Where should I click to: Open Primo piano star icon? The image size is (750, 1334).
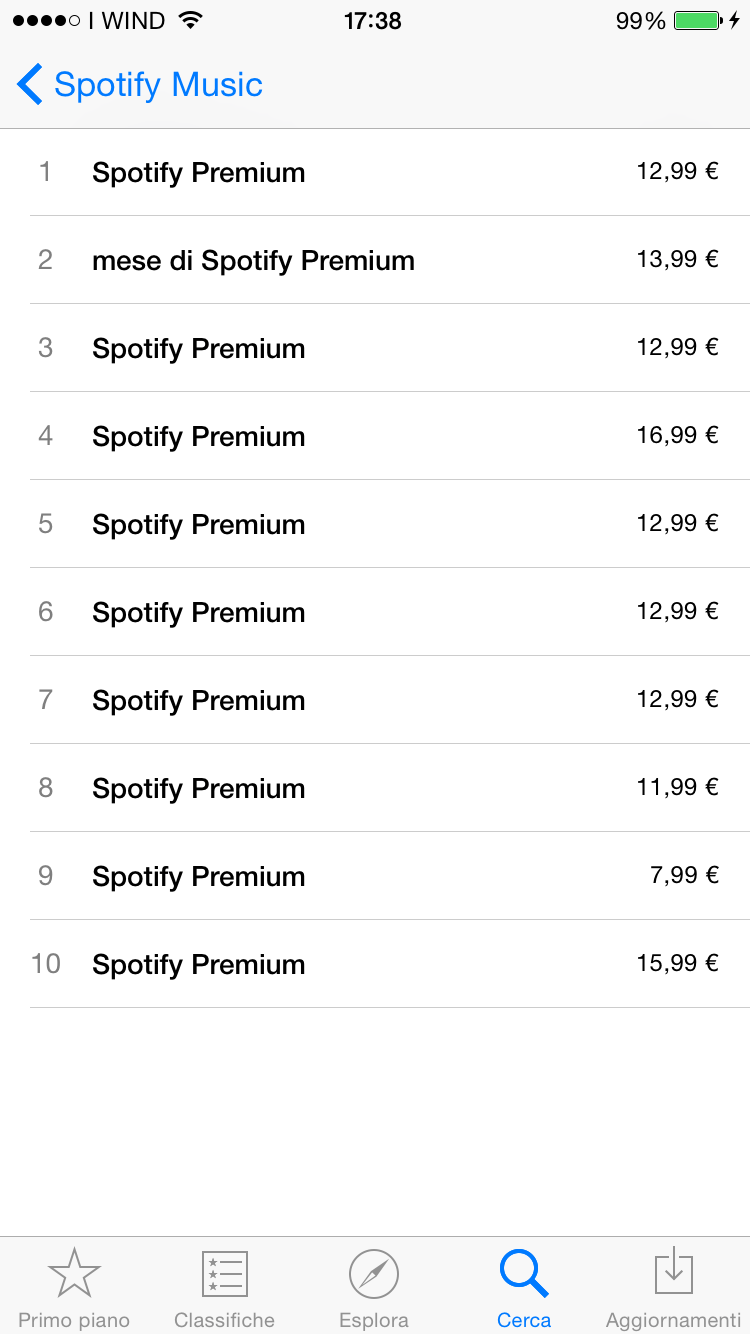(74, 1274)
